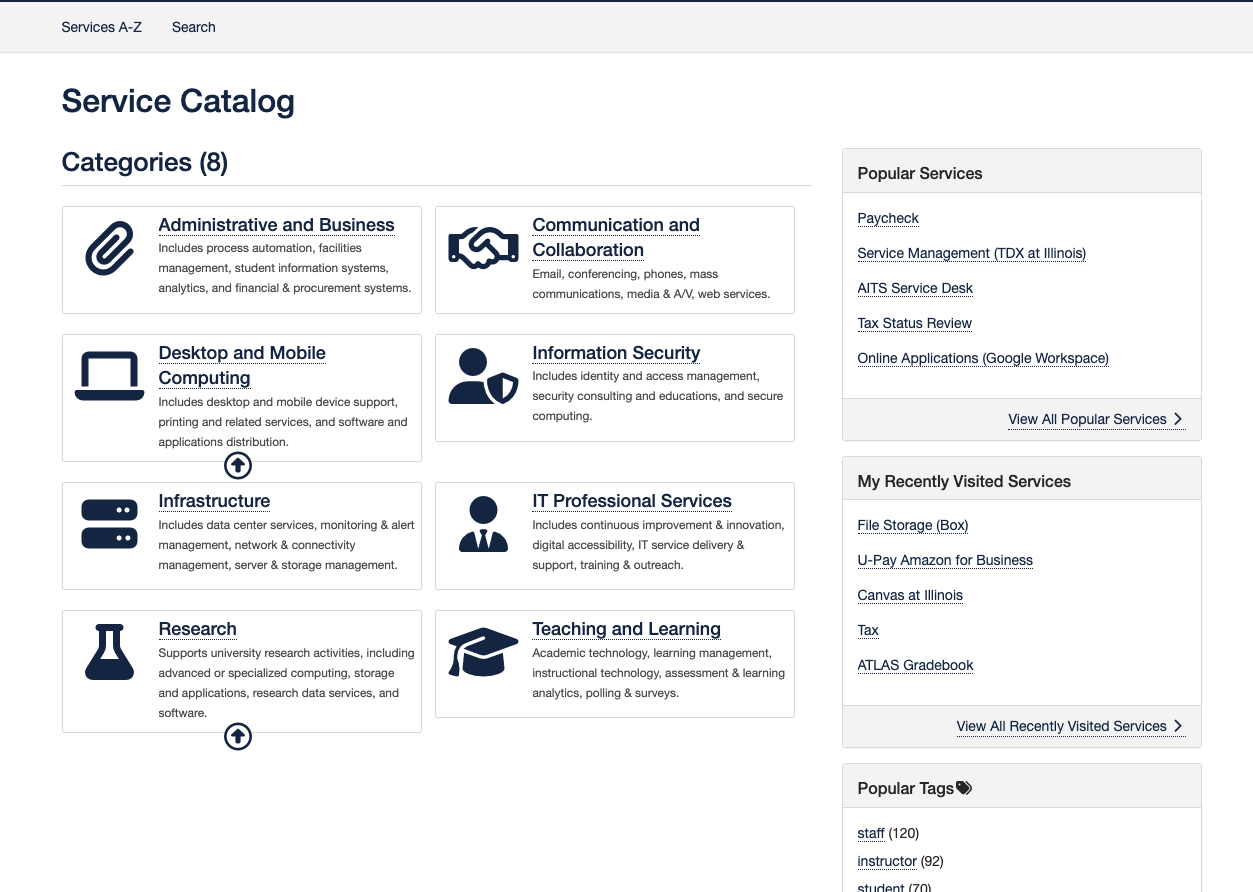
Task: Click the handshake Communication and Collaboration icon
Action: coord(483,249)
